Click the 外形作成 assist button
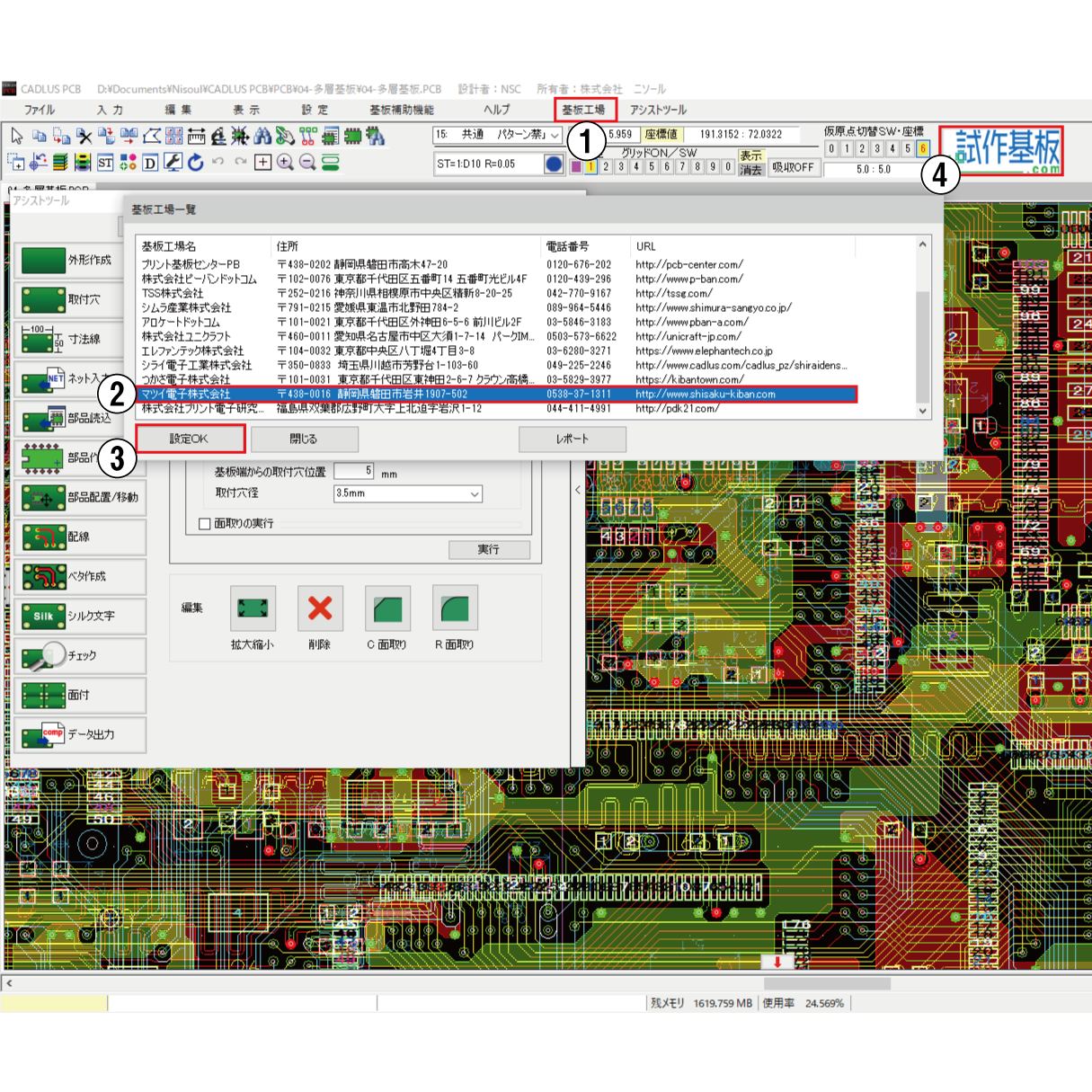Viewport: 1092px width, 1092px height. [x=80, y=260]
